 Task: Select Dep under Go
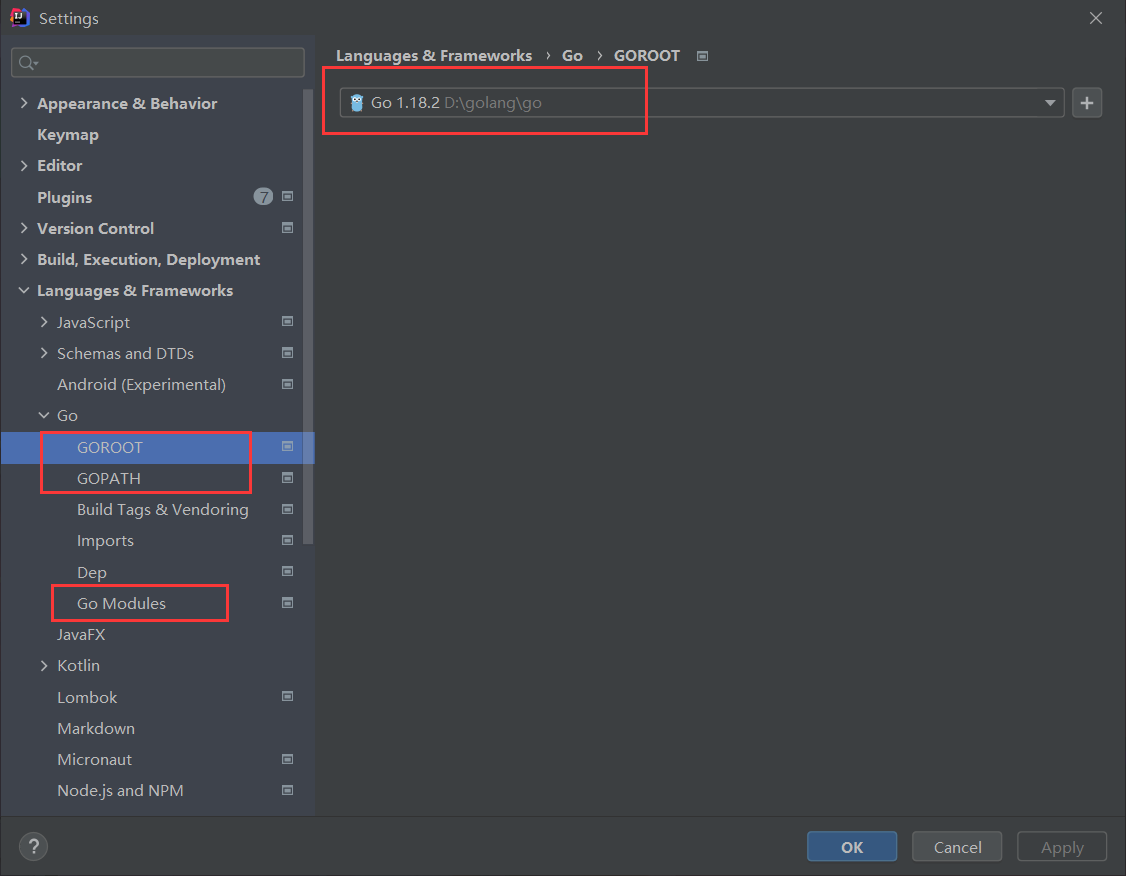click(92, 572)
